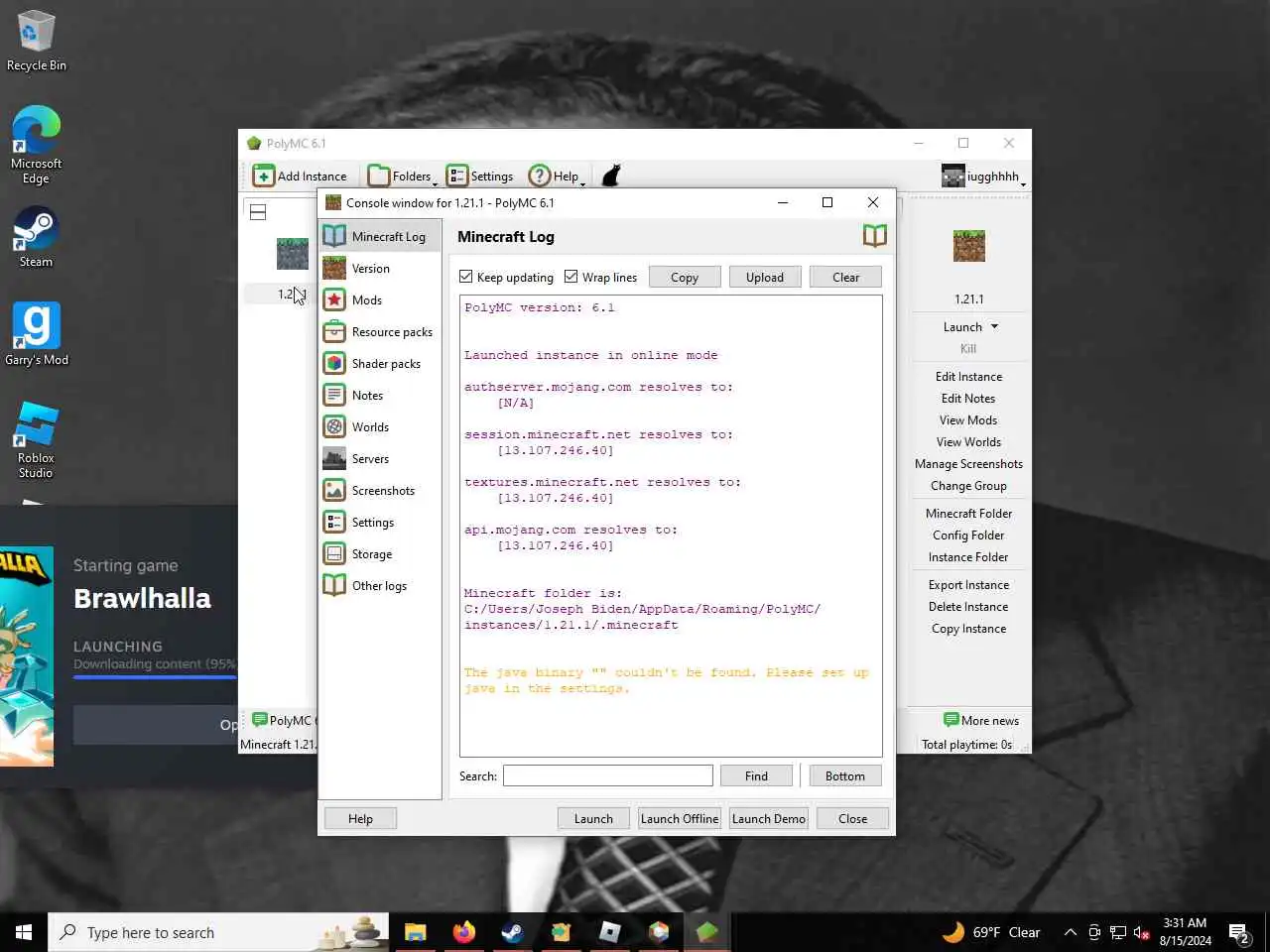Viewport: 1270px width, 952px height.
Task: Click the Storage icon in sidebar
Action: [334, 553]
